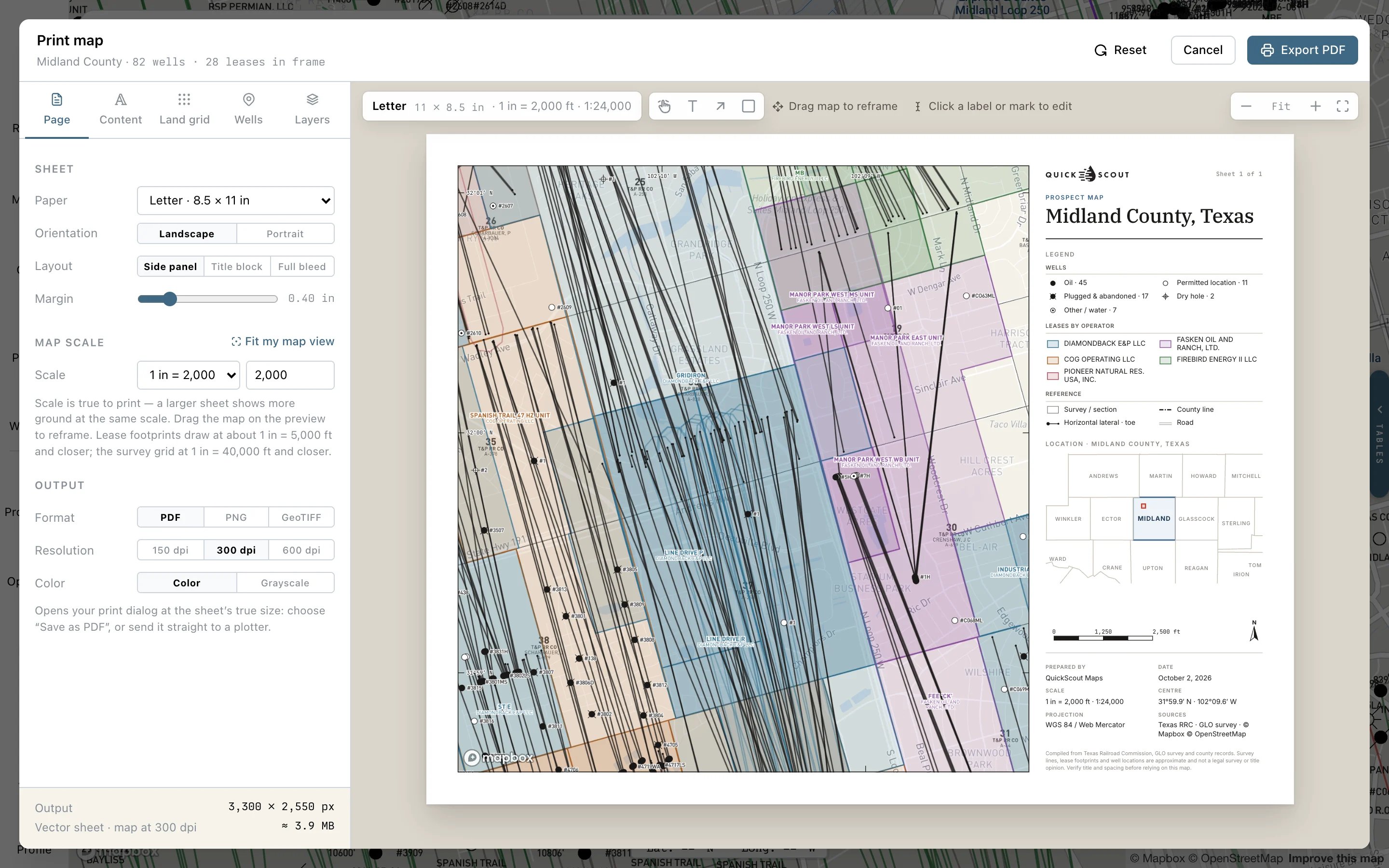
Task: Click the north arrow on the sheet
Action: coord(1254,630)
